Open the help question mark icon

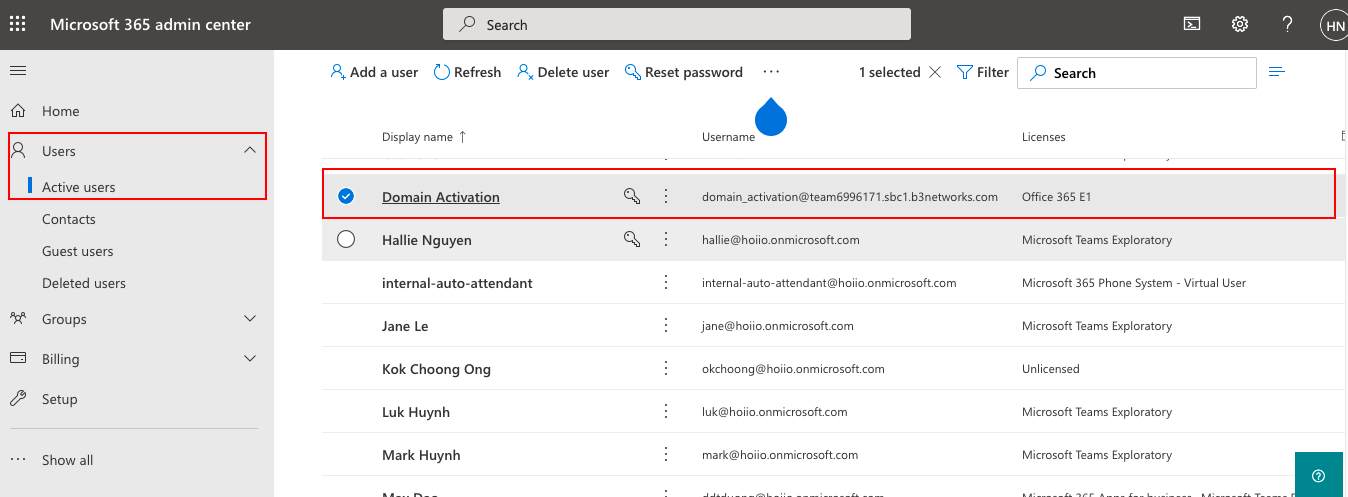[1288, 24]
